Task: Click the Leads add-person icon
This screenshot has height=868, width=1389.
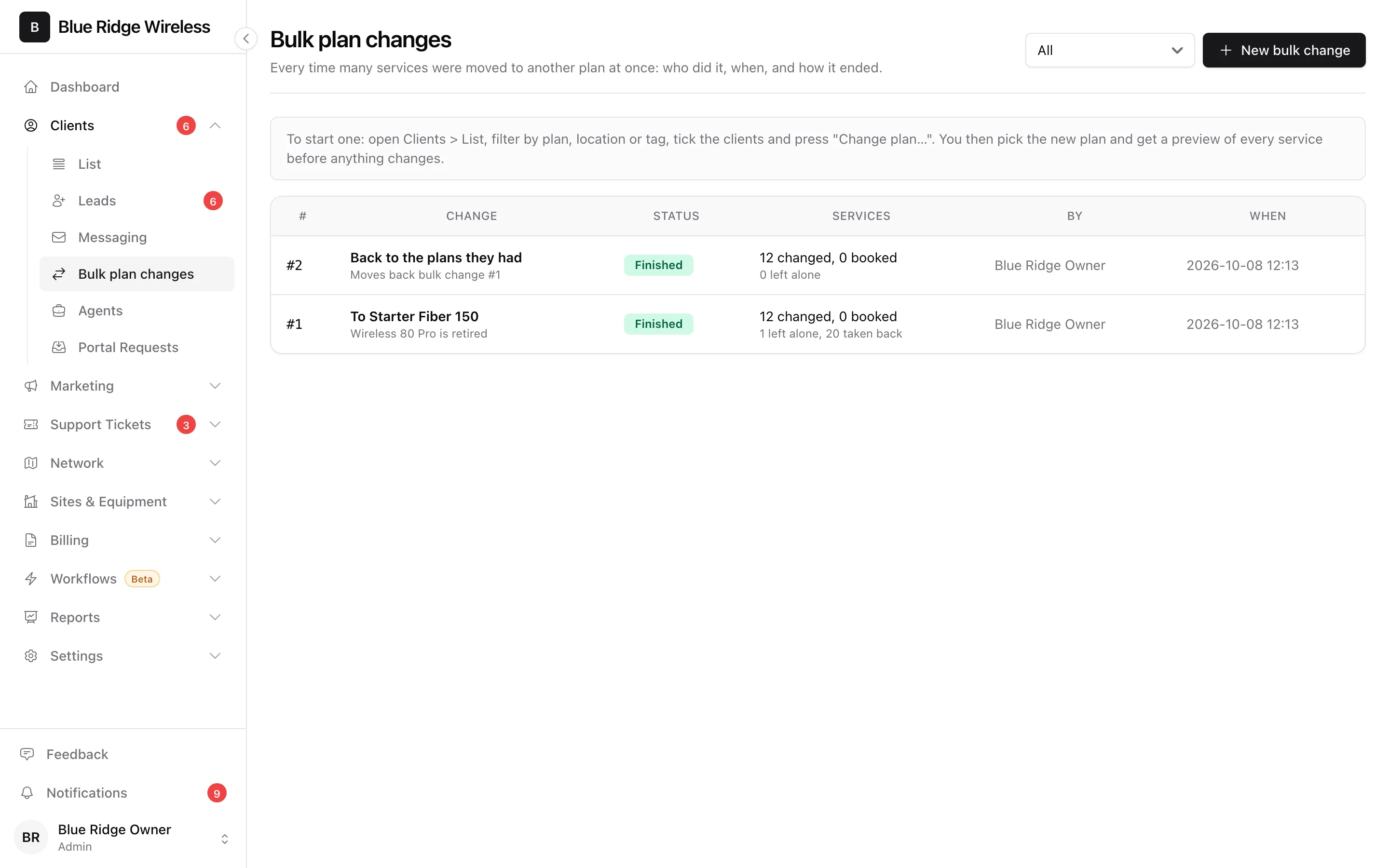Action: [58, 201]
